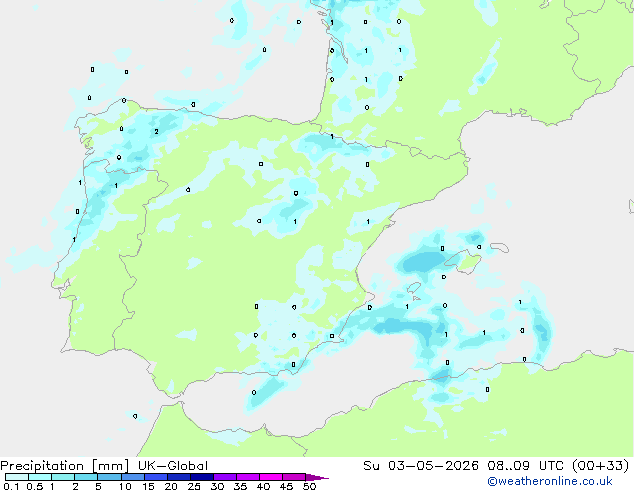Image resolution: width=634 pixels, height=490 pixels.
Task: Click the weatheronline.co.uk website link
Action: coord(550,481)
